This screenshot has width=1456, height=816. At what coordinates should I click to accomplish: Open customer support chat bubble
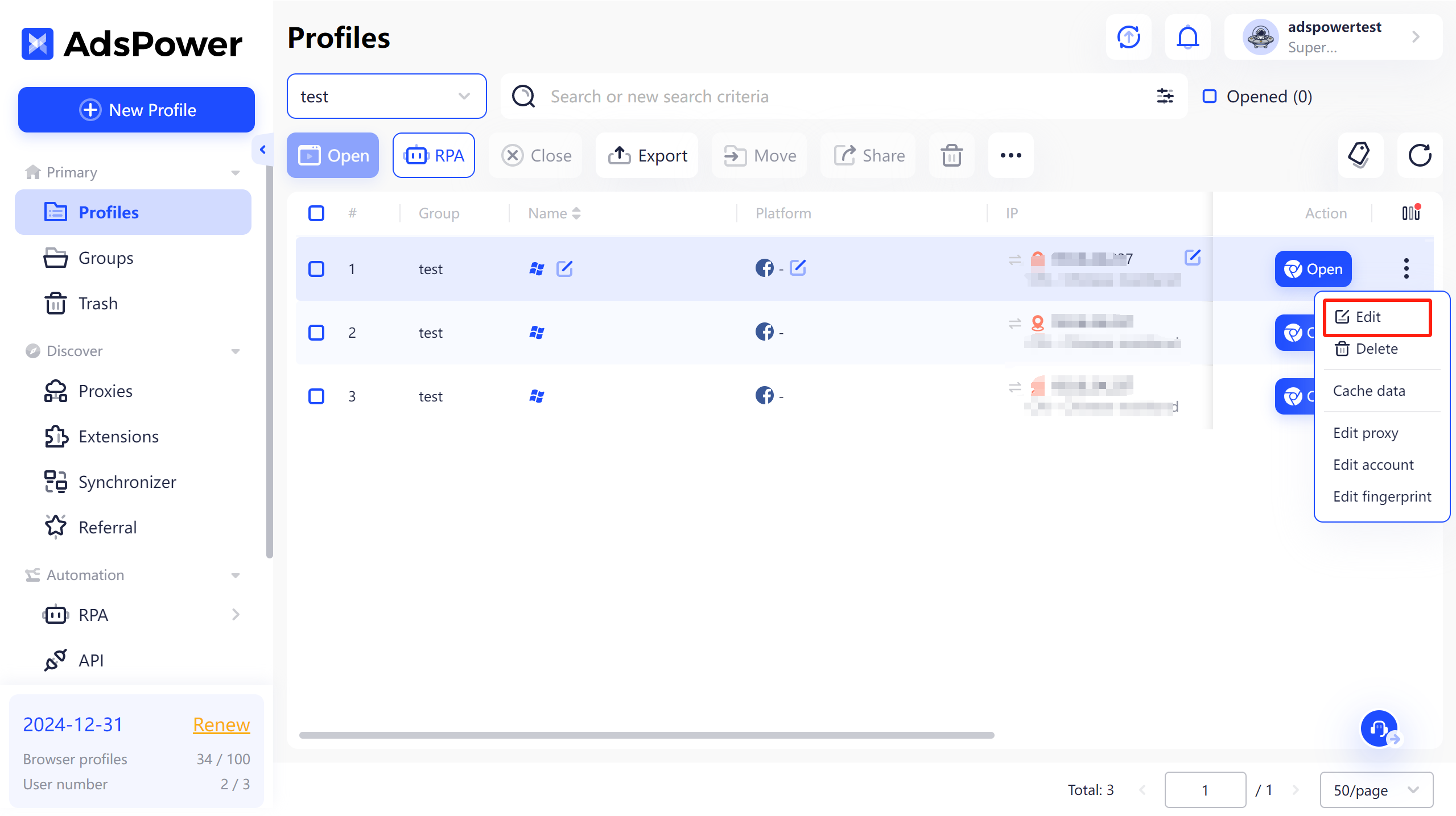pos(1379,728)
